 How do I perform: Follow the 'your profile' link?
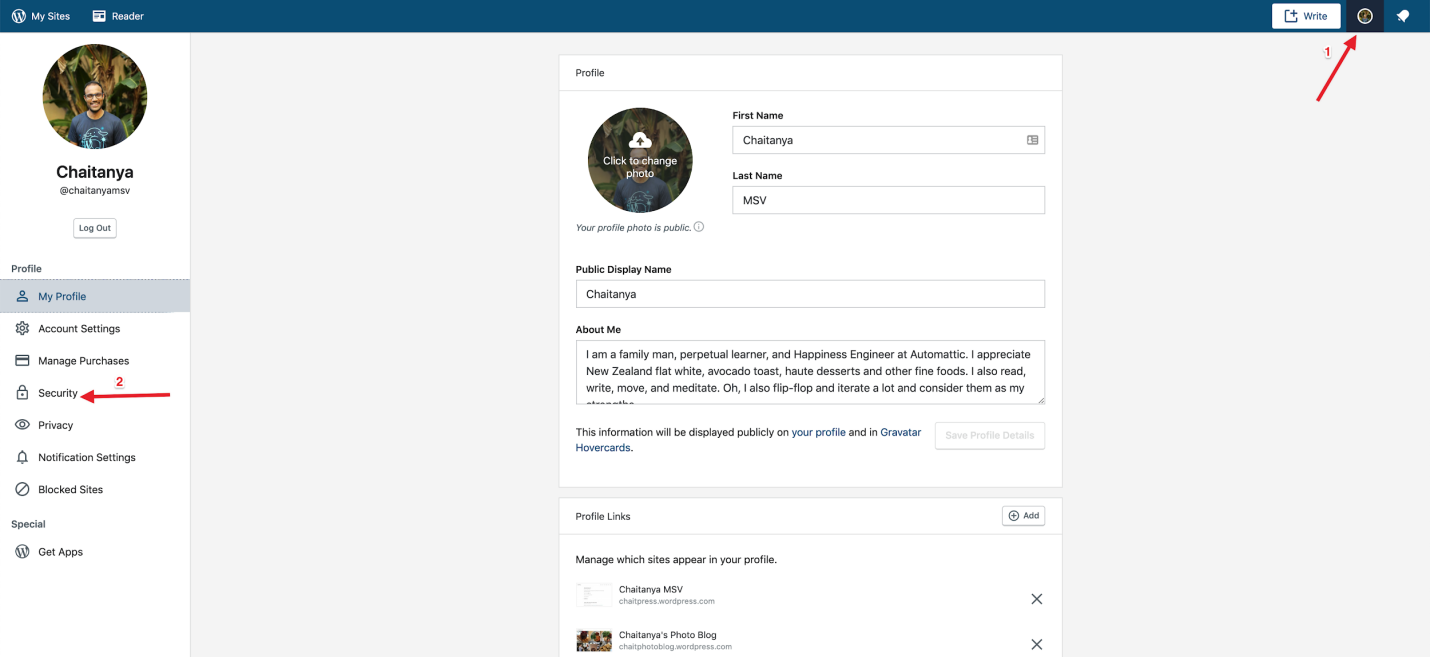click(x=818, y=432)
